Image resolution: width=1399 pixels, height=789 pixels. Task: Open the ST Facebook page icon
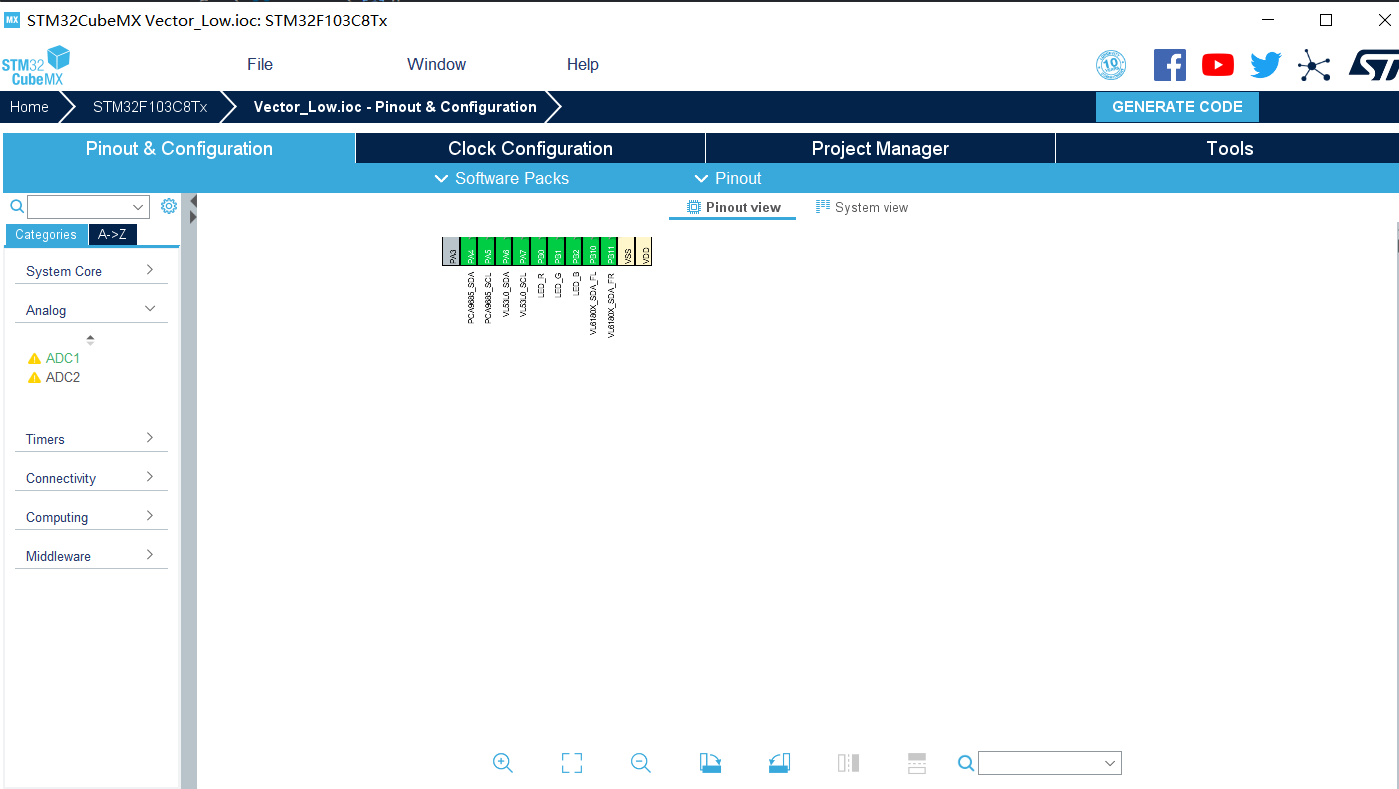click(x=1169, y=65)
